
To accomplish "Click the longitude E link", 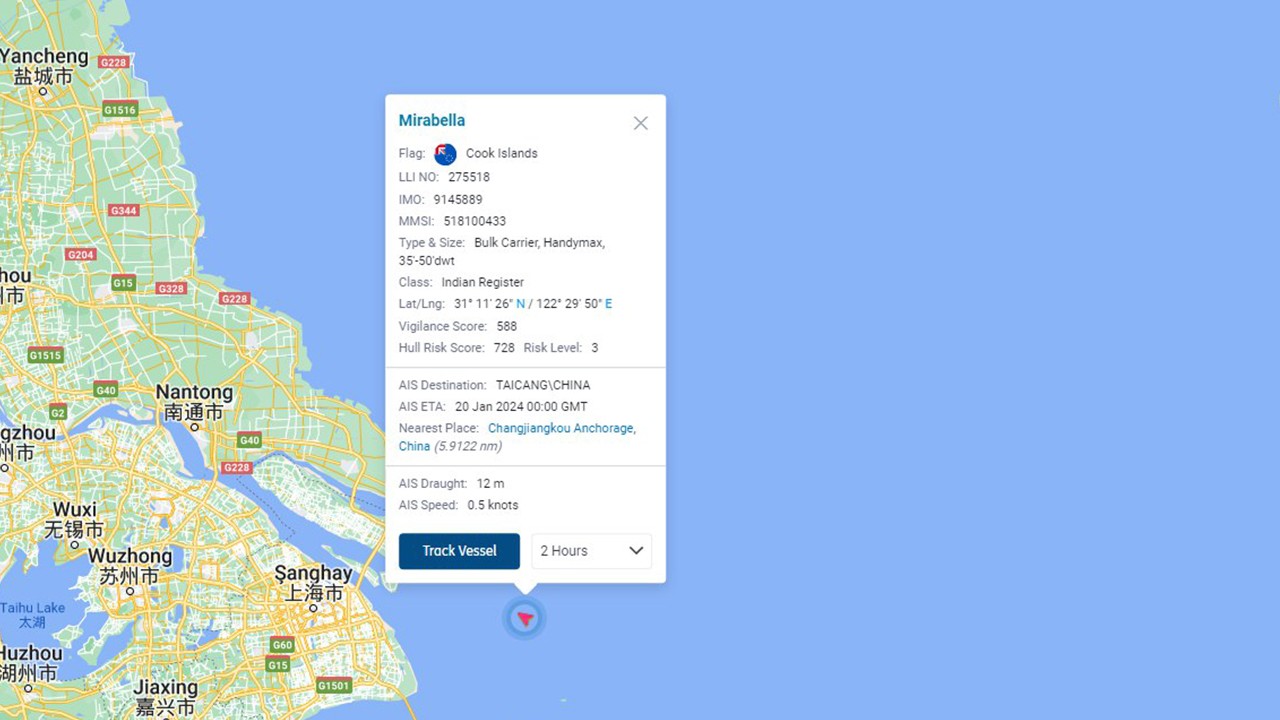I will tap(609, 304).
